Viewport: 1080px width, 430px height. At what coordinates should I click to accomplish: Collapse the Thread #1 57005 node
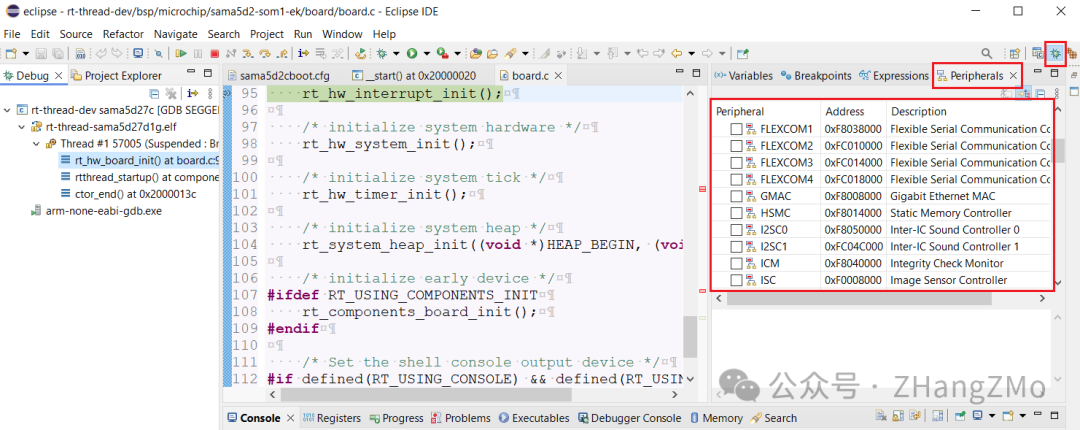pos(37,143)
